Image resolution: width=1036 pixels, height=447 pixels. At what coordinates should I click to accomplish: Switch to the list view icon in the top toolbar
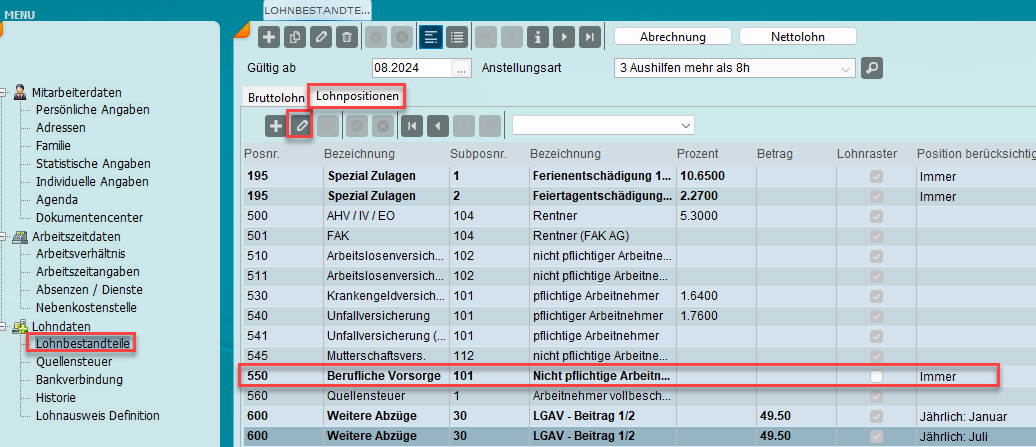pos(457,37)
